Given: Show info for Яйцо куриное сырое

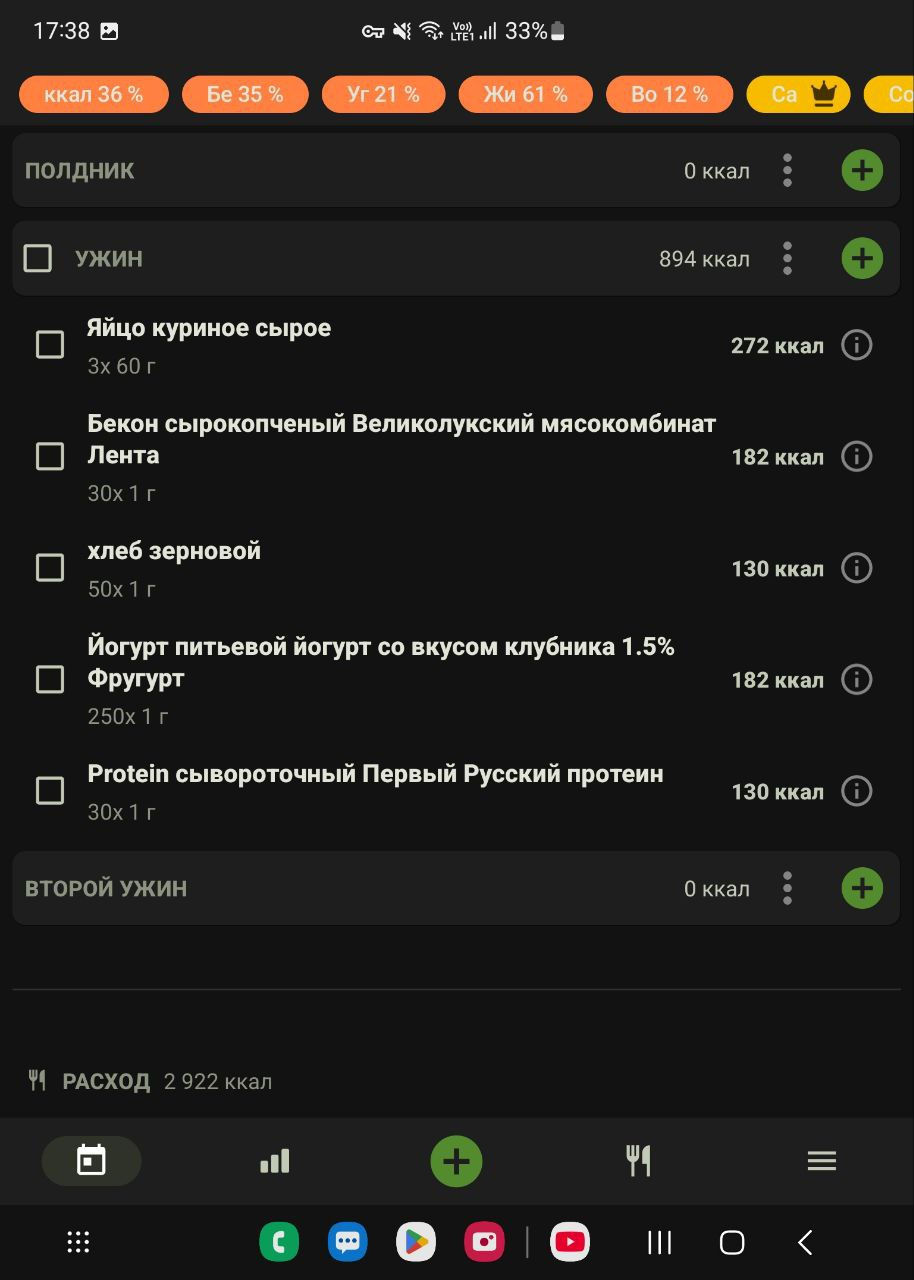Looking at the screenshot, I should pyautogui.click(x=856, y=345).
